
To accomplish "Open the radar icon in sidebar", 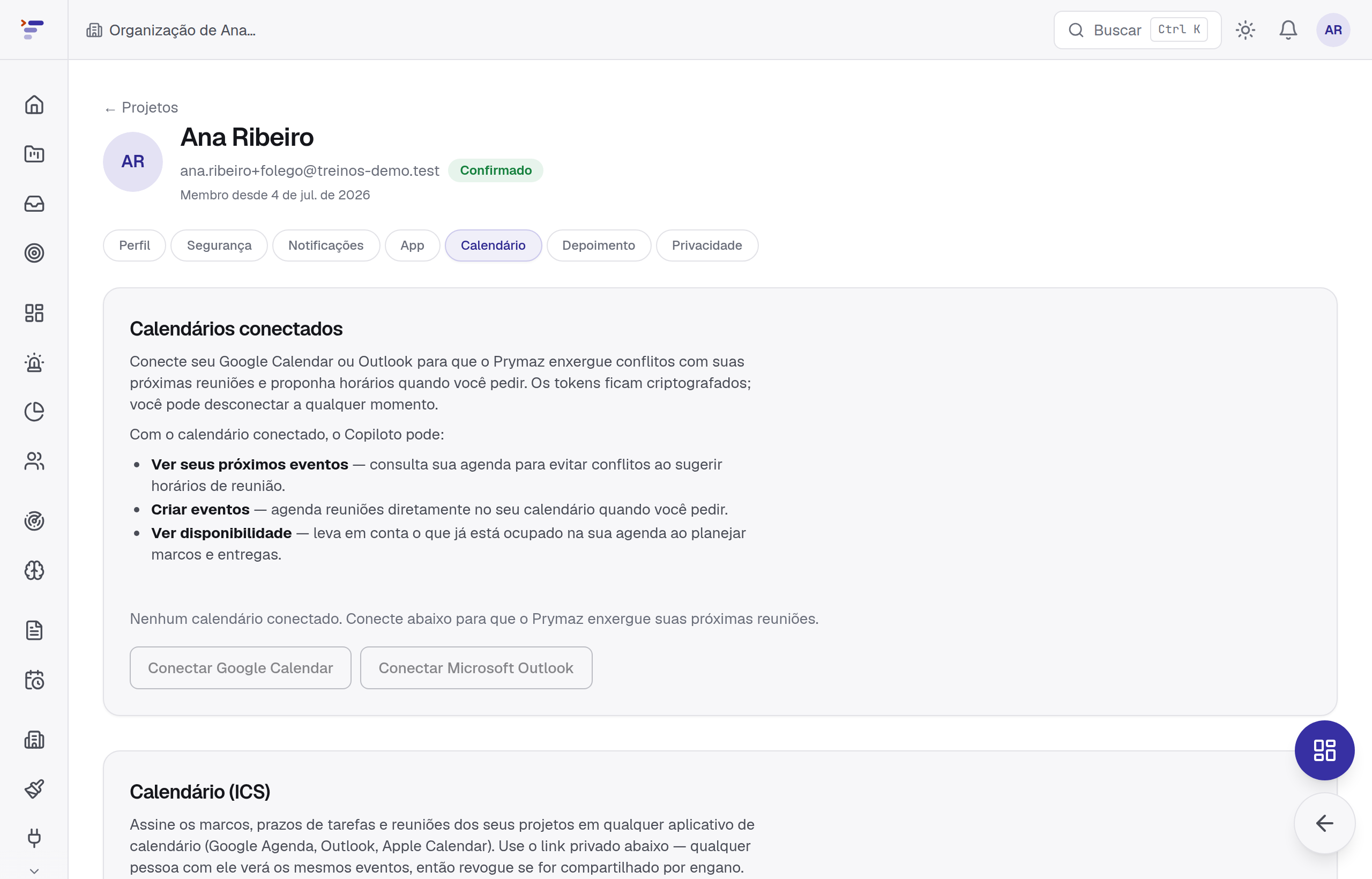I will tap(34, 521).
